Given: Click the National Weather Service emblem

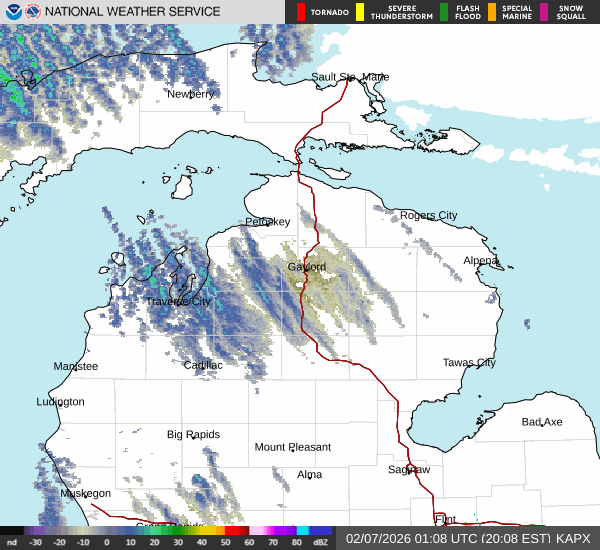Looking at the screenshot, I should coord(34,11).
